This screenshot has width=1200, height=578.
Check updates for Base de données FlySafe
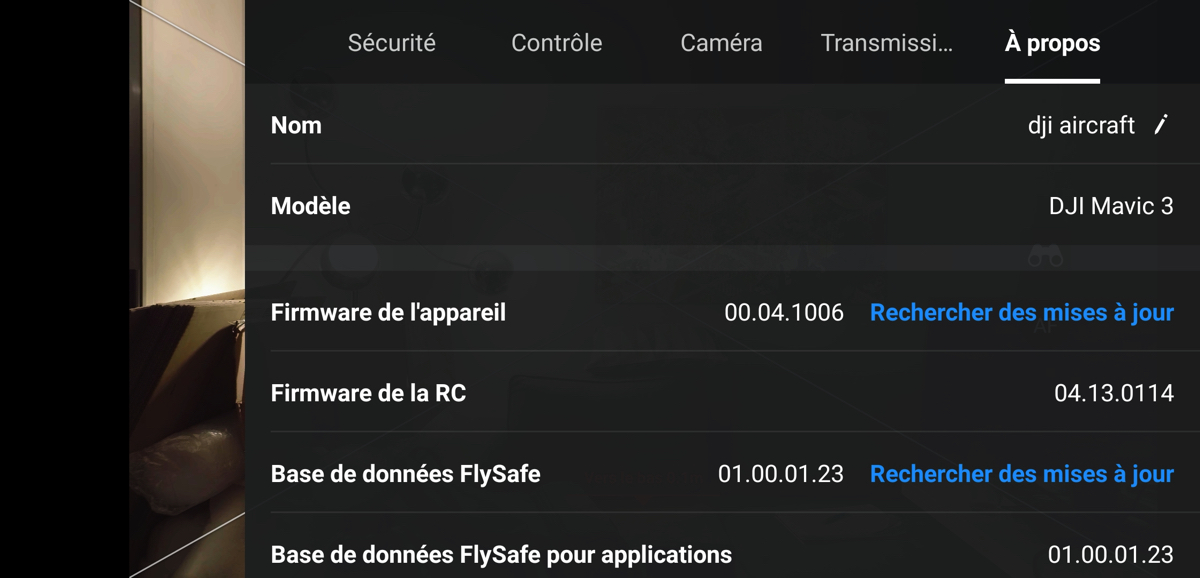pos(1021,474)
